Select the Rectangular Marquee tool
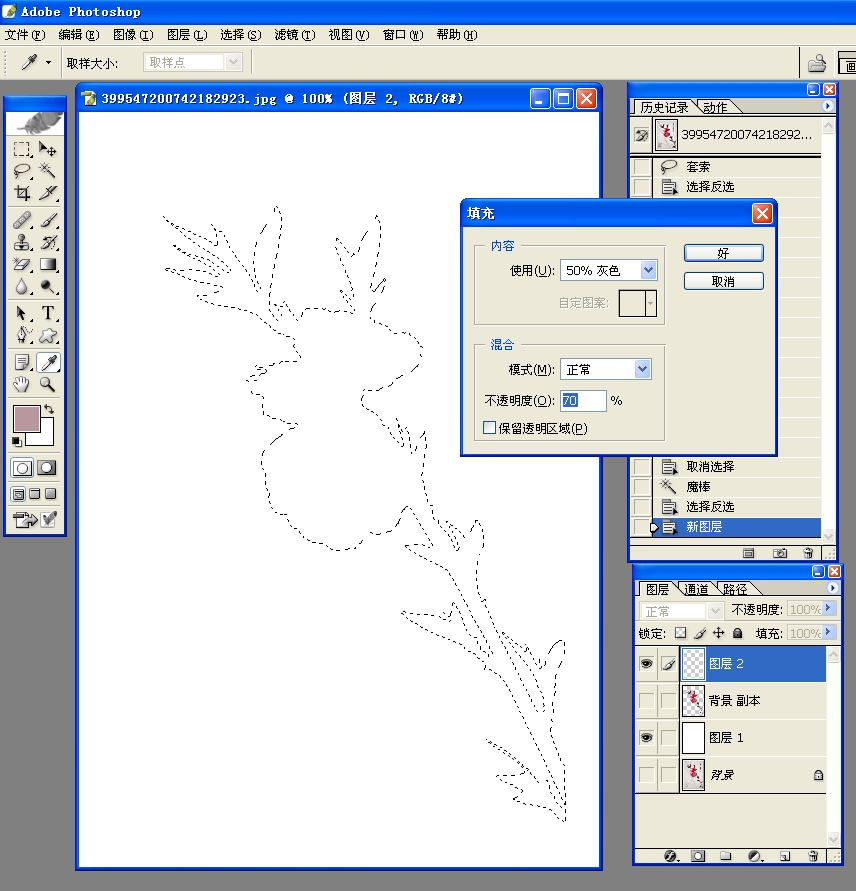 pos(22,149)
